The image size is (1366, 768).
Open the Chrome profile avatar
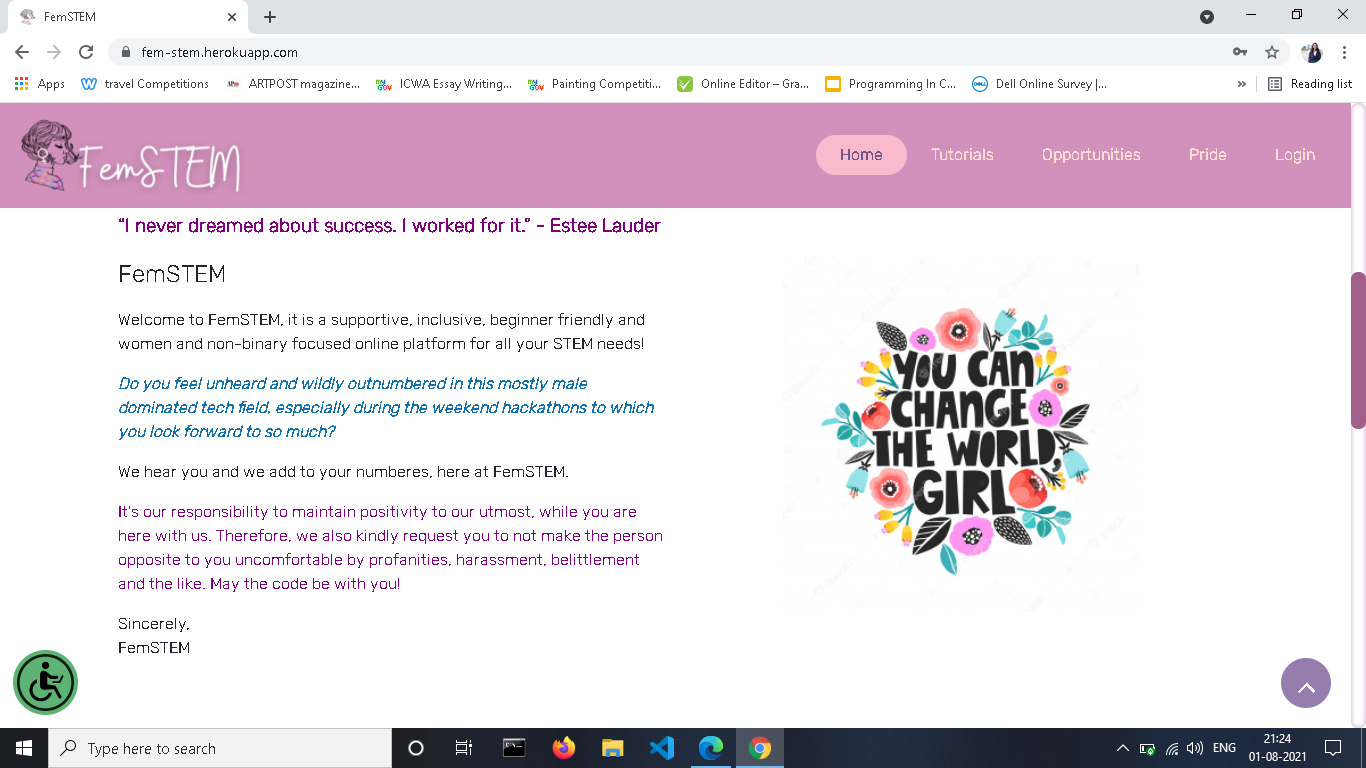(x=1312, y=52)
